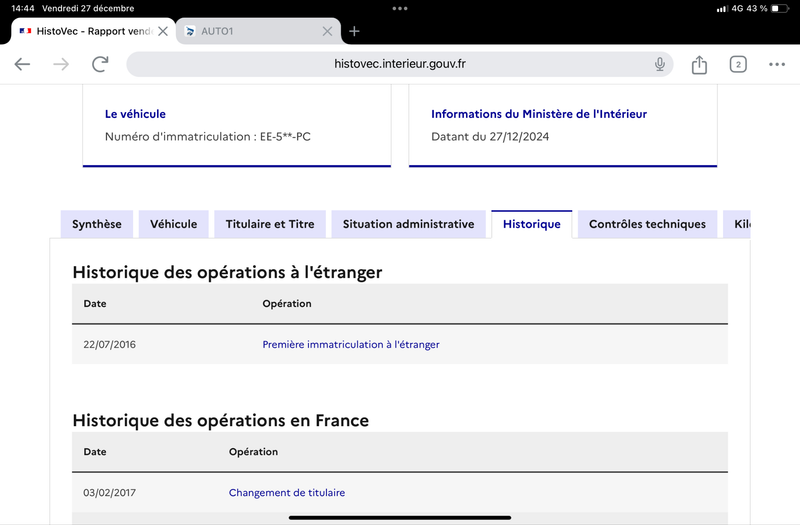The image size is (800, 525).
Task: Click Informations du Ministère de l'Intérieur heading
Action: point(539,114)
